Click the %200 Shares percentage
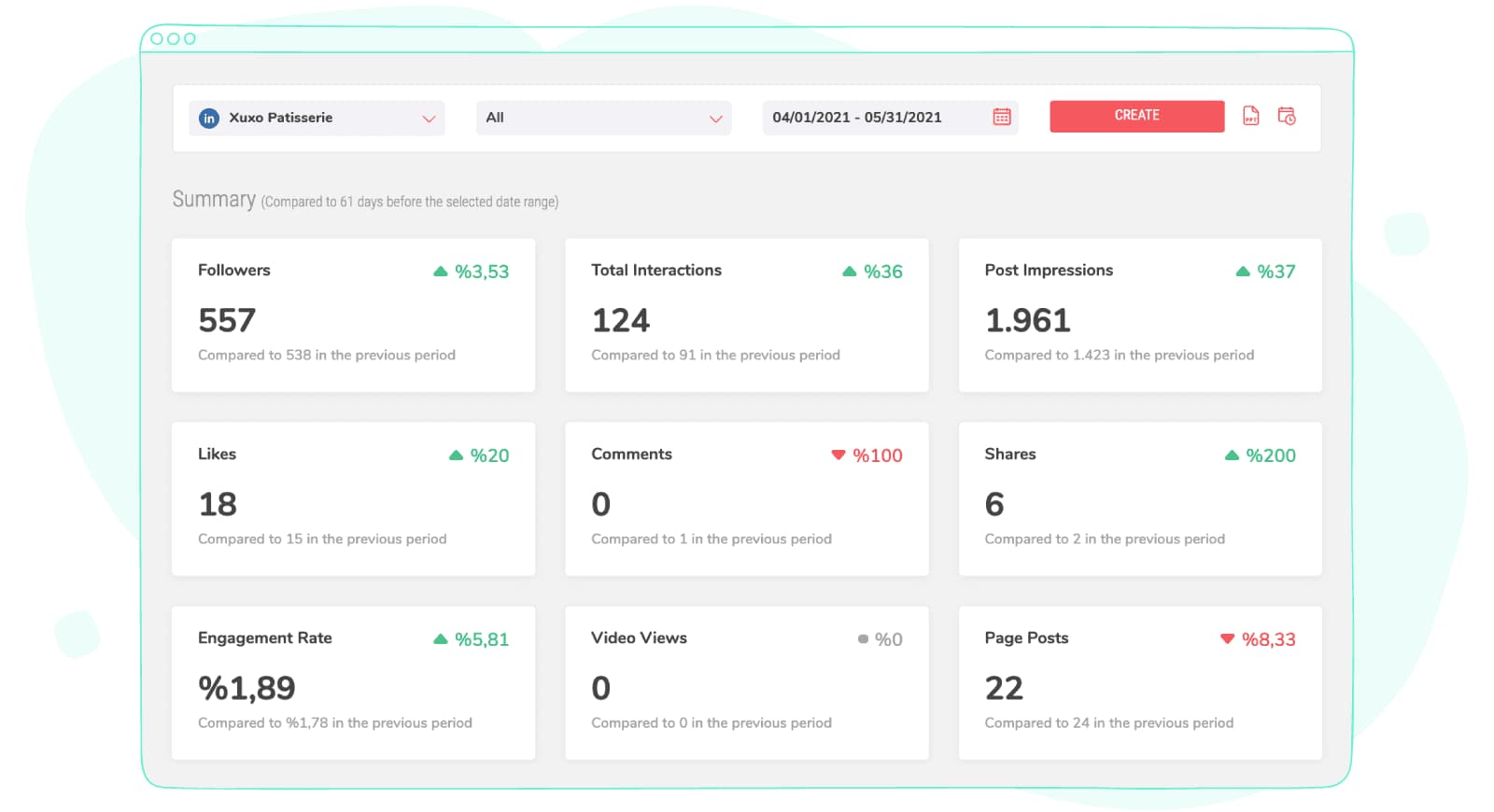This screenshot has width=1494, height=812. [1271, 455]
